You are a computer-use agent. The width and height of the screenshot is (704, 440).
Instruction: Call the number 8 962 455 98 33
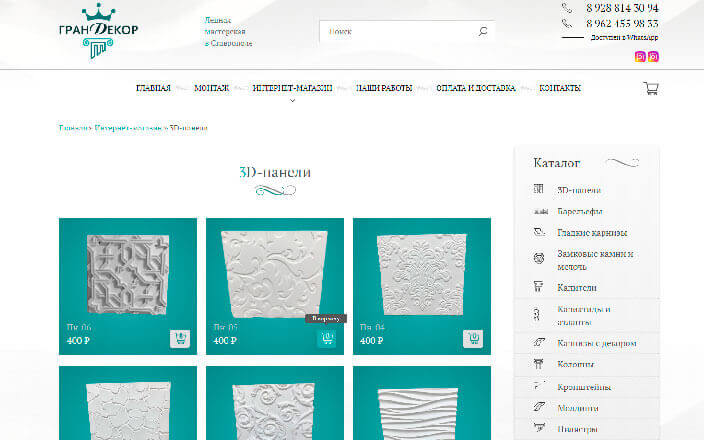pyautogui.click(x=622, y=23)
